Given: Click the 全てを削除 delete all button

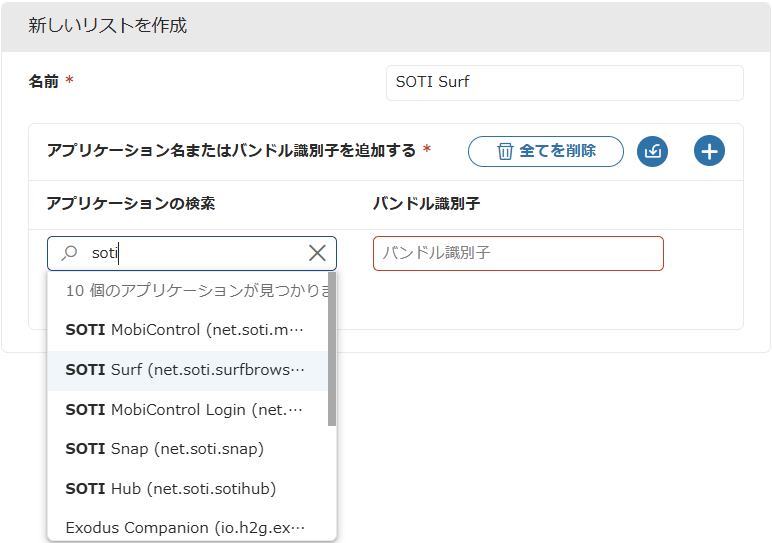Looking at the screenshot, I should 546,151.
